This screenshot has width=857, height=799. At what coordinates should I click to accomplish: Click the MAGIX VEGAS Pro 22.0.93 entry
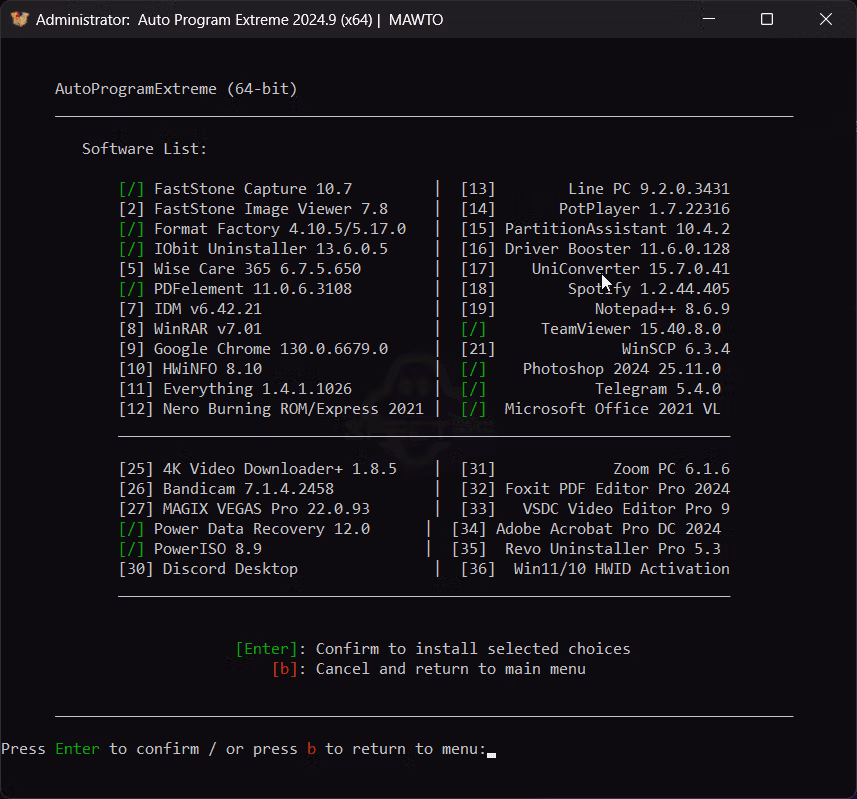coord(244,509)
